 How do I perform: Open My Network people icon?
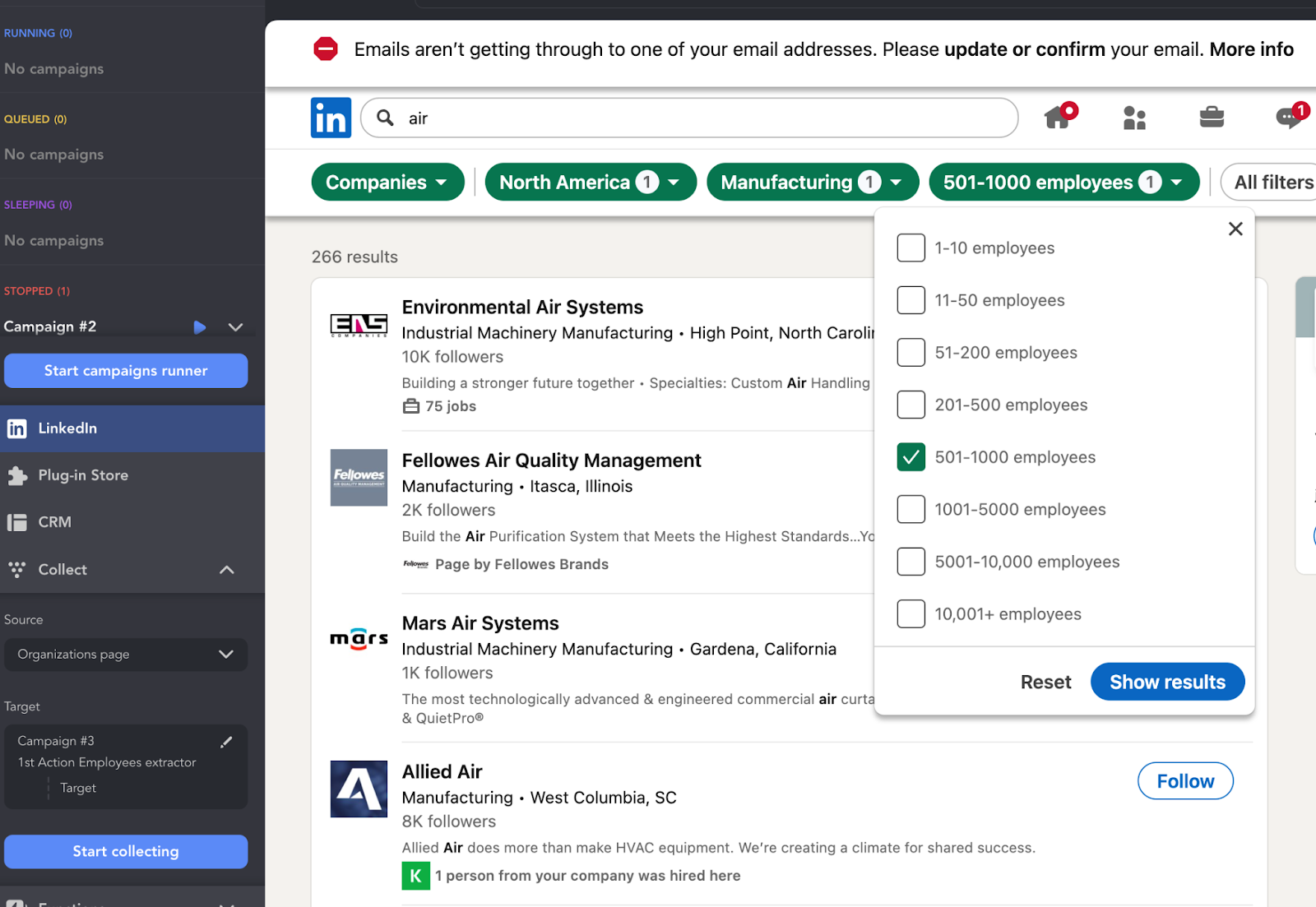pos(1134,118)
